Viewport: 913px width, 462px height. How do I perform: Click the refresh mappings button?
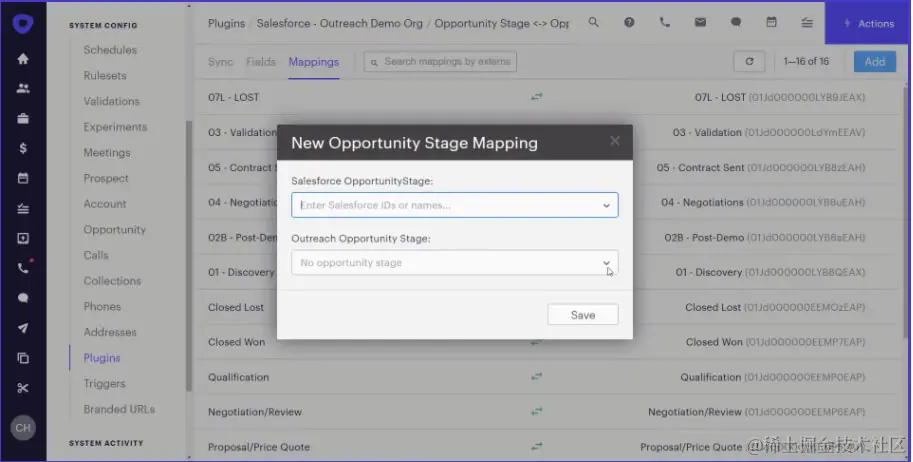[749, 62]
